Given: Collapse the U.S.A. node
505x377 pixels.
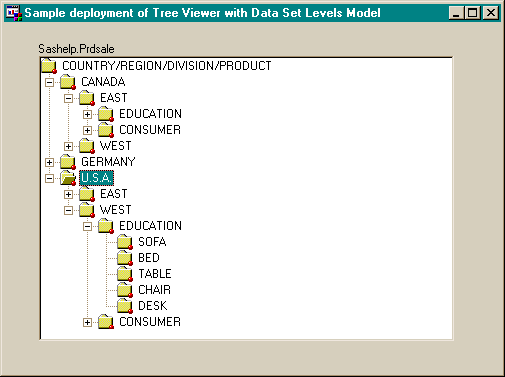Looking at the screenshot, I should point(49,178).
